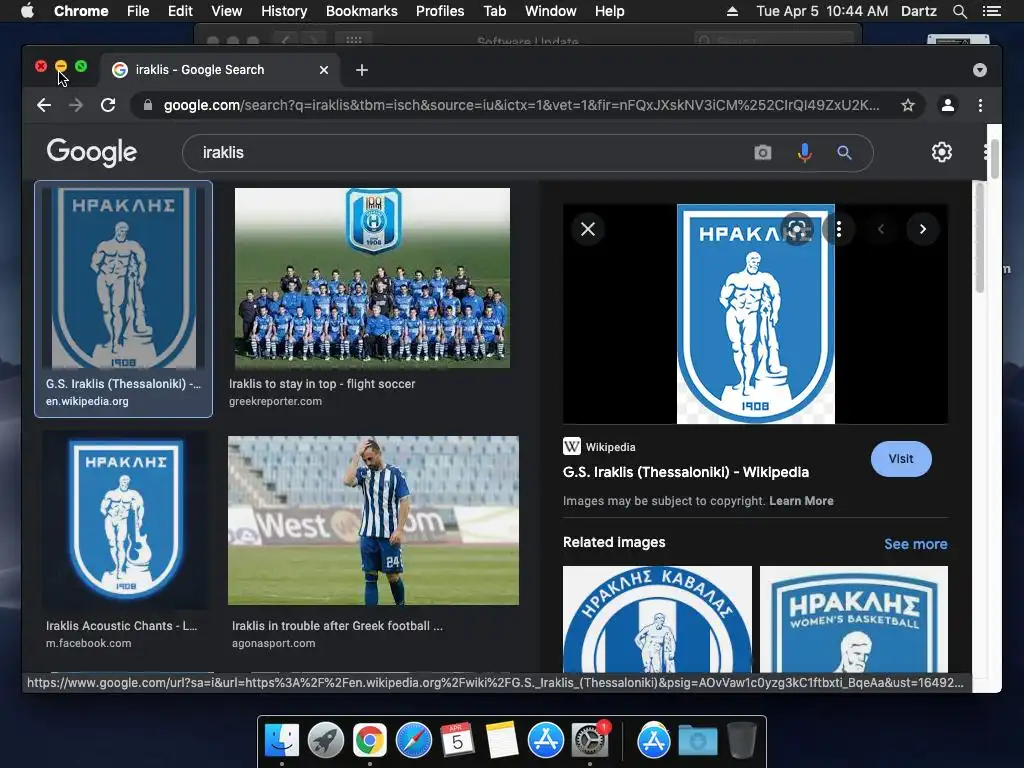Open the large Iraklis crest preview image

pos(756,314)
